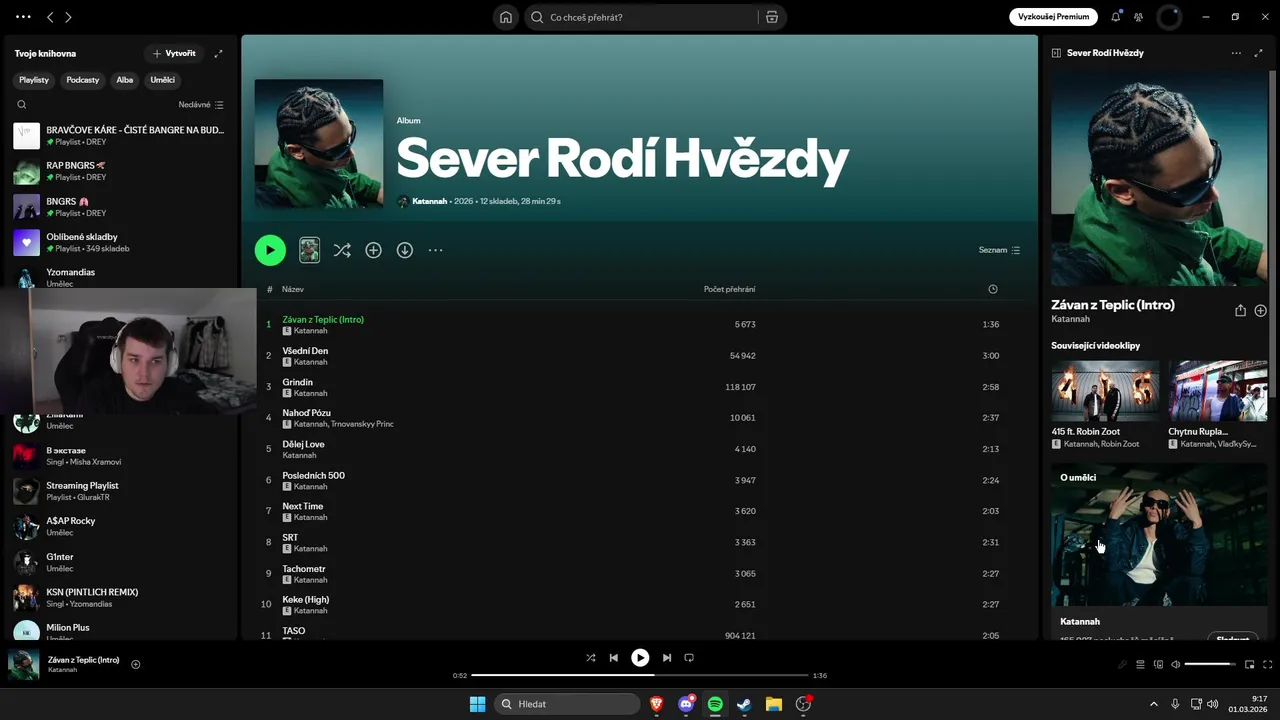Open Streaming Playlist in library
The width and height of the screenshot is (1280, 720).
click(121, 491)
